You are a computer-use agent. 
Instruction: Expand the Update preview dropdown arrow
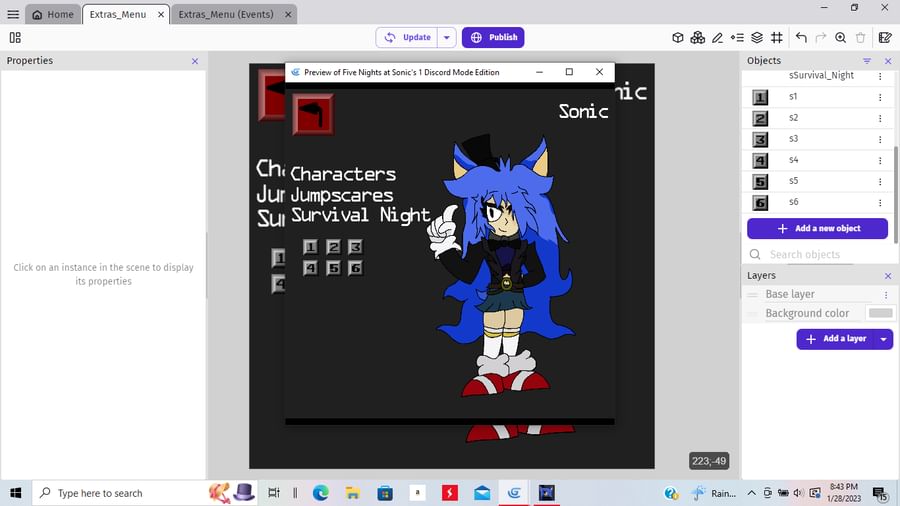click(x=447, y=38)
